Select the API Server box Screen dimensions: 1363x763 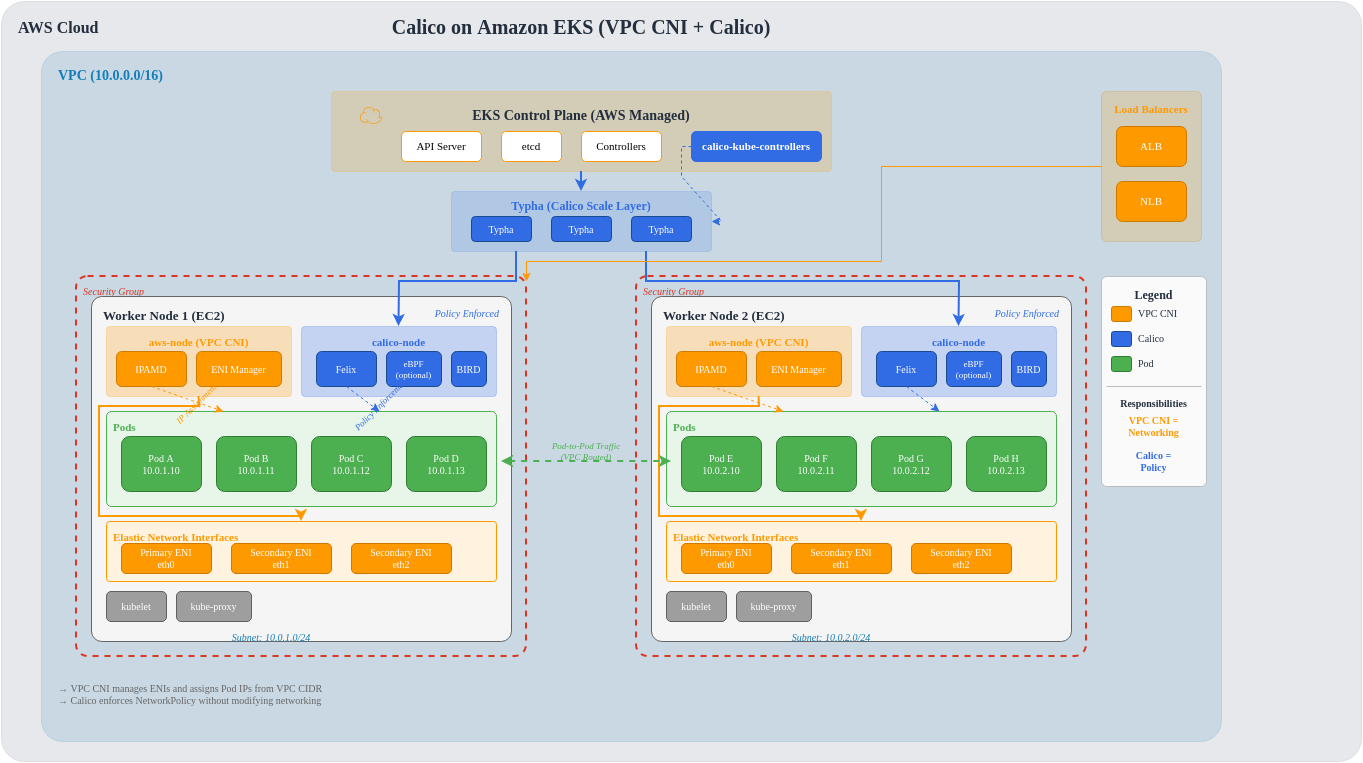point(441,147)
